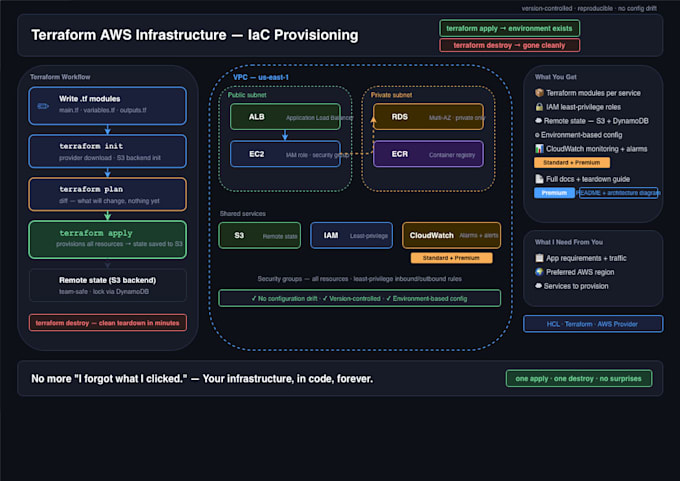680x481 pixels.
Task: Click Preferred AWS region text
Action: [x=580, y=272]
